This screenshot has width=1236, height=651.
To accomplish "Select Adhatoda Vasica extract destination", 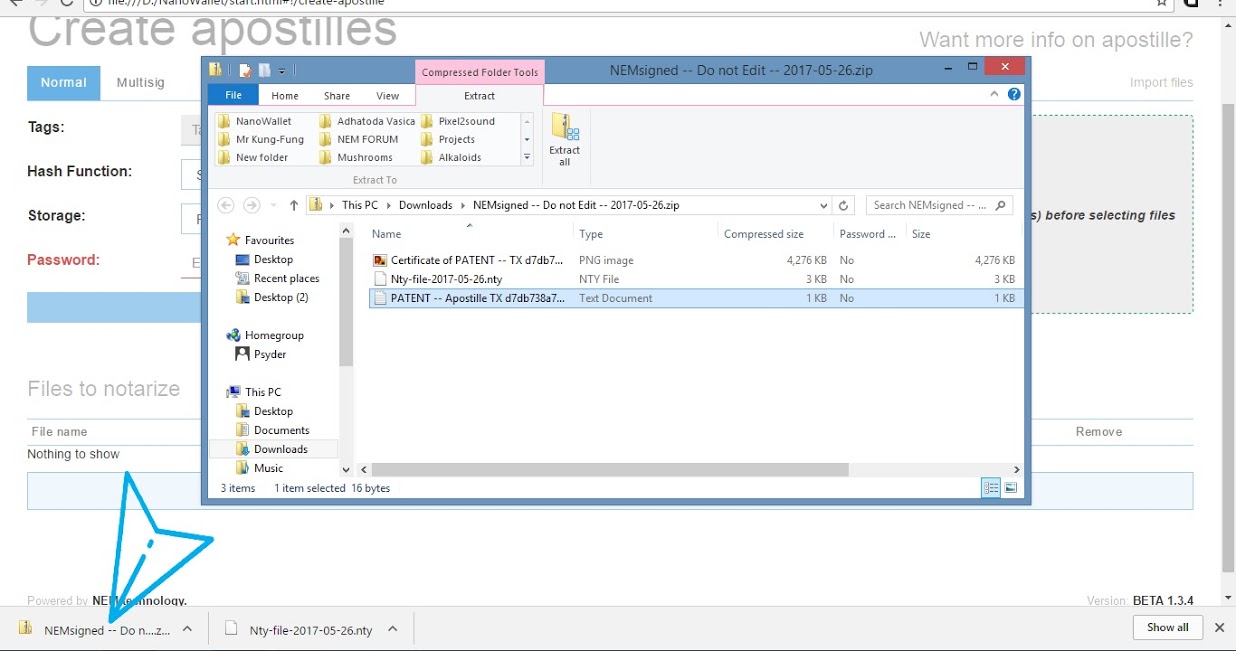I will tap(367, 121).
